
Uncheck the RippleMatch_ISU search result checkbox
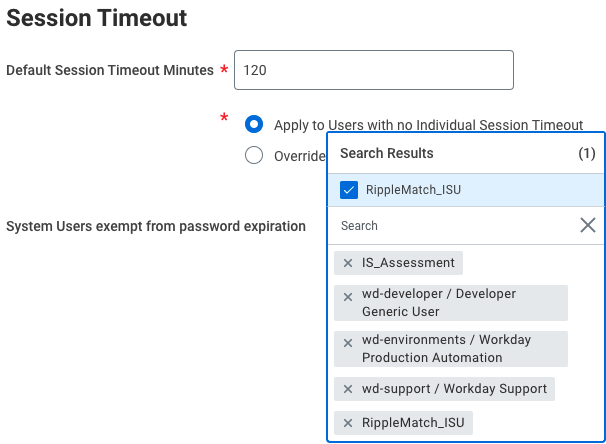click(x=349, y=190)
